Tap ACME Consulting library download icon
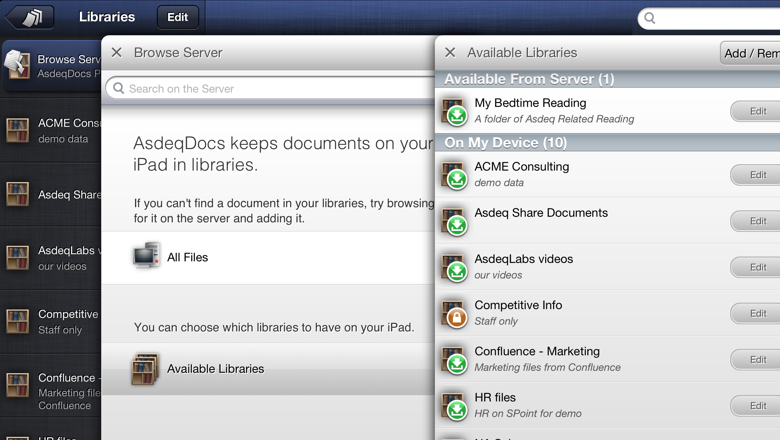780x440 pixels. [x=455, y=175]
